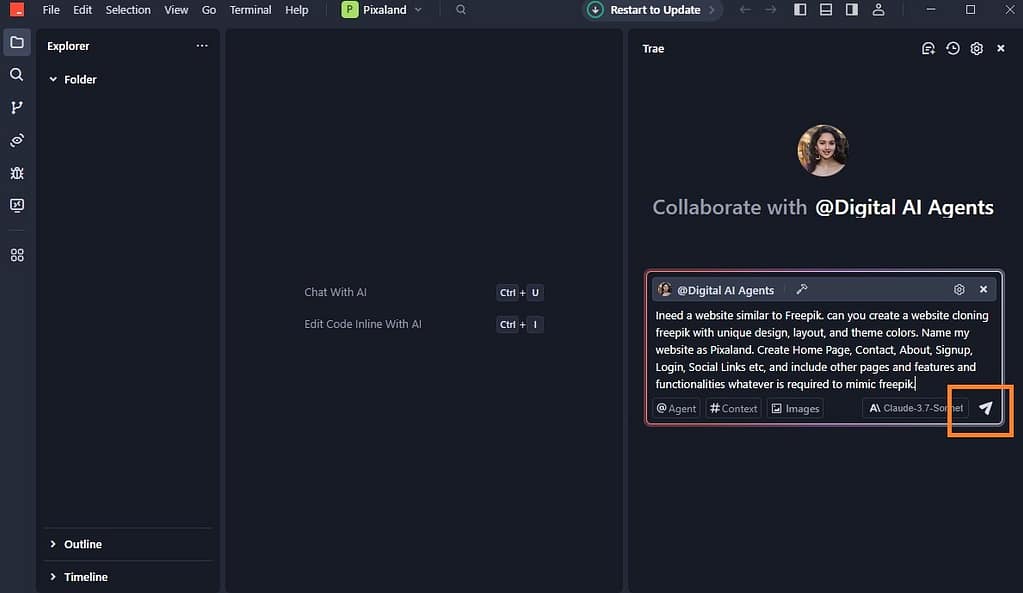
Task: Click the Edit Code Inline With AI hint
Action: coord(363,324)
